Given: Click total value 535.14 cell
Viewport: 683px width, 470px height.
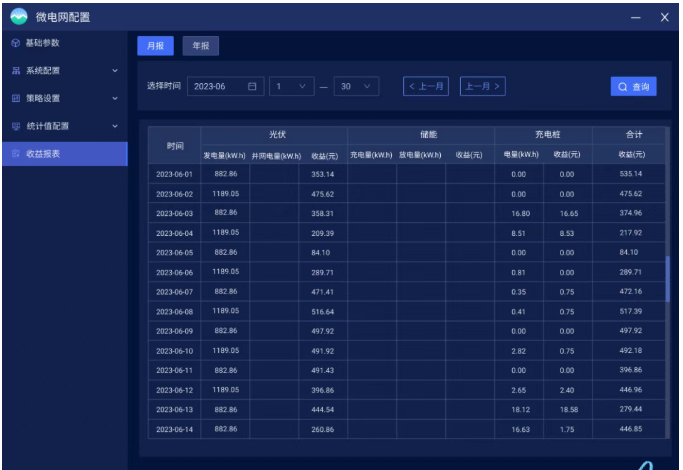Looking at the screenshot, I should tap(631, 174).
